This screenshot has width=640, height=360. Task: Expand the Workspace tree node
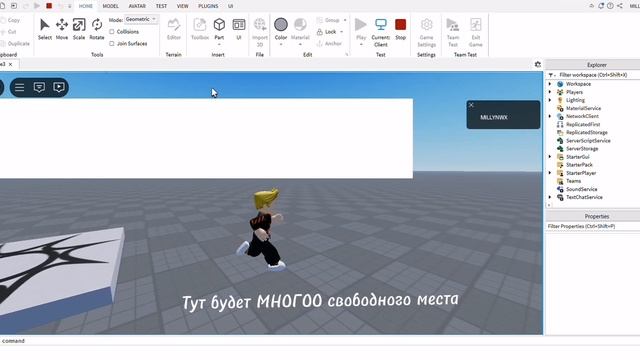click(550, 84)
